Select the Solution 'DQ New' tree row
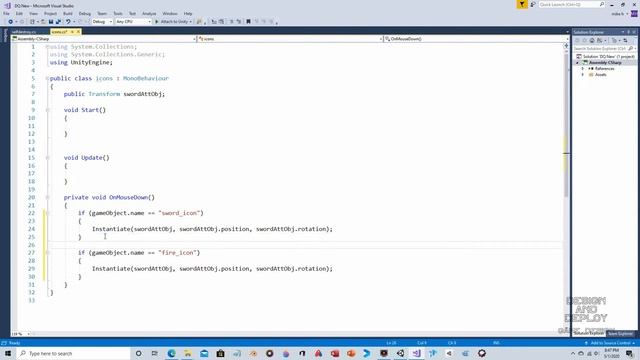The image size is (640, 360). tap(605, 56)
